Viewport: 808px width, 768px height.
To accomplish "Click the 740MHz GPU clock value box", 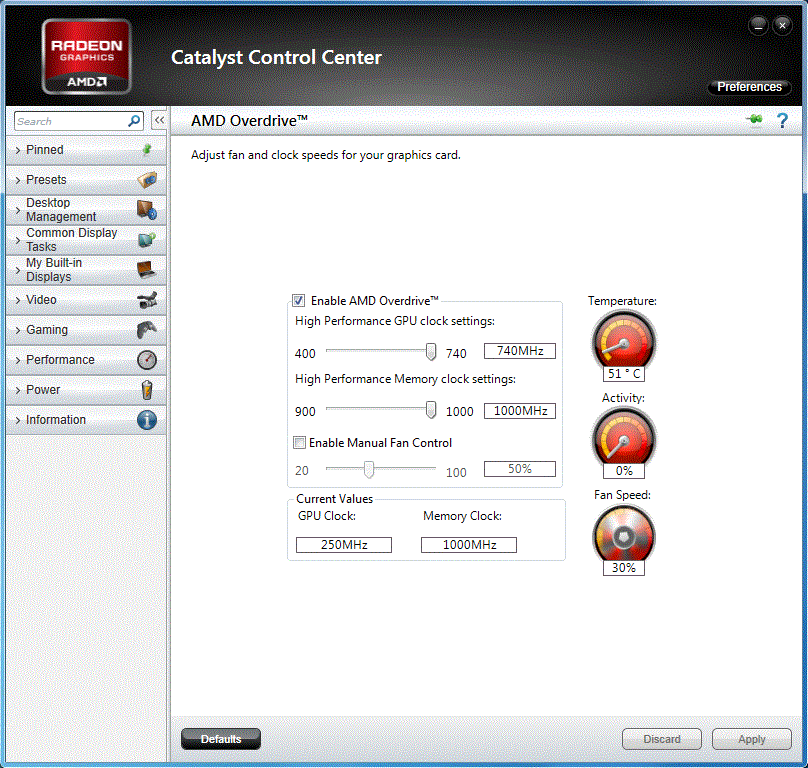I will click(520, 351).
